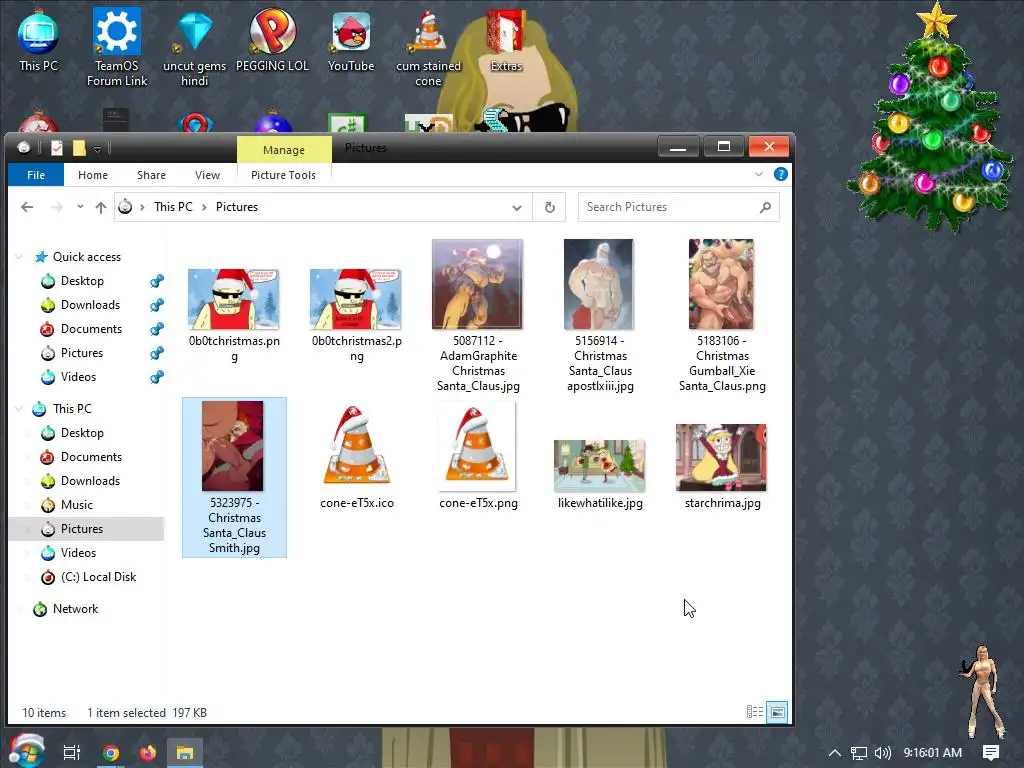The image size is (1024, 768).
Task: Open the Picture Tools tab
Action: (283, 175)
